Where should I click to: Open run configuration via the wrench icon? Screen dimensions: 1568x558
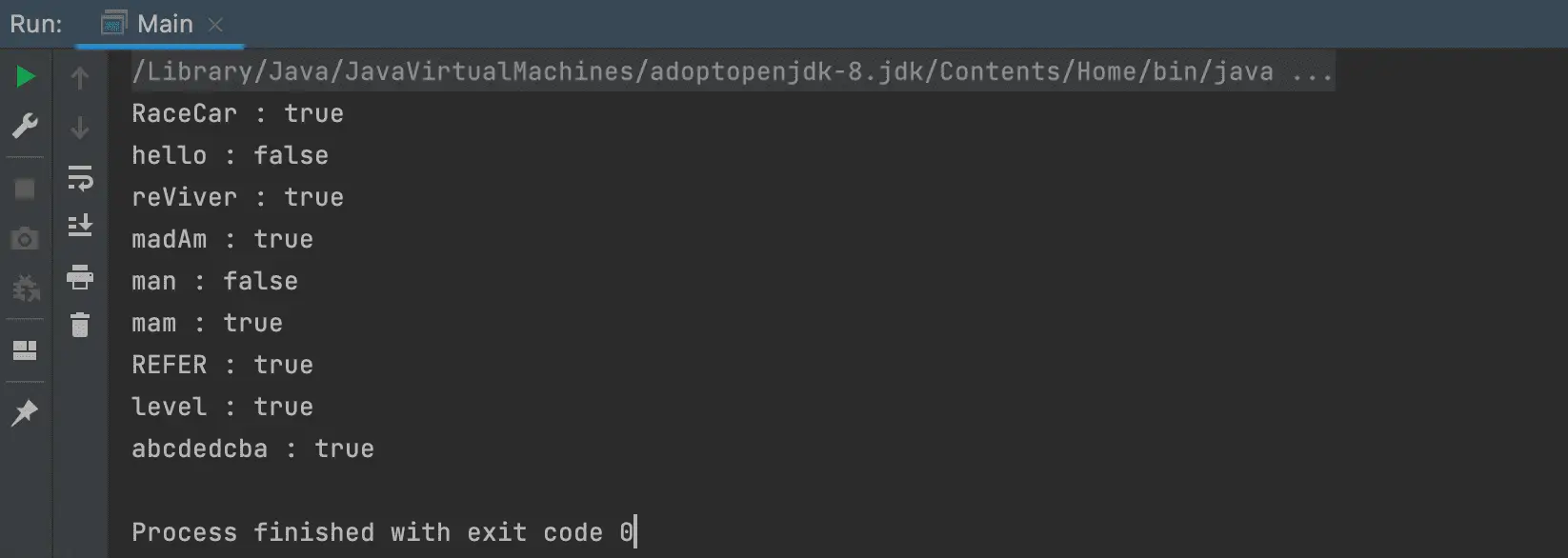pyautogui.click(x=25, y=126)
